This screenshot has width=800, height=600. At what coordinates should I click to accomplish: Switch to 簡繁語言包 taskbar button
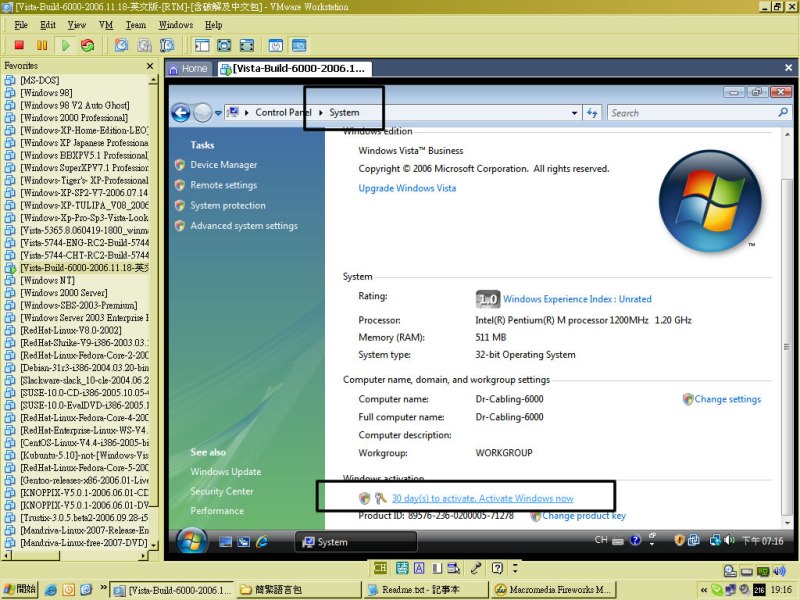click(298, 590)
